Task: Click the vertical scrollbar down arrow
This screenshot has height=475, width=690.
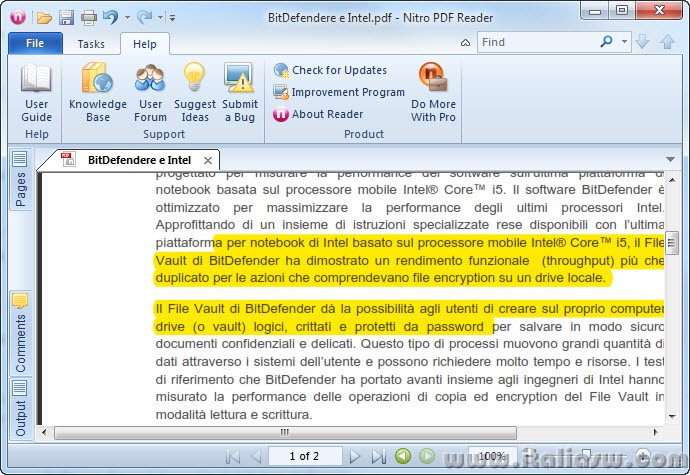Action: pos(672,416)
